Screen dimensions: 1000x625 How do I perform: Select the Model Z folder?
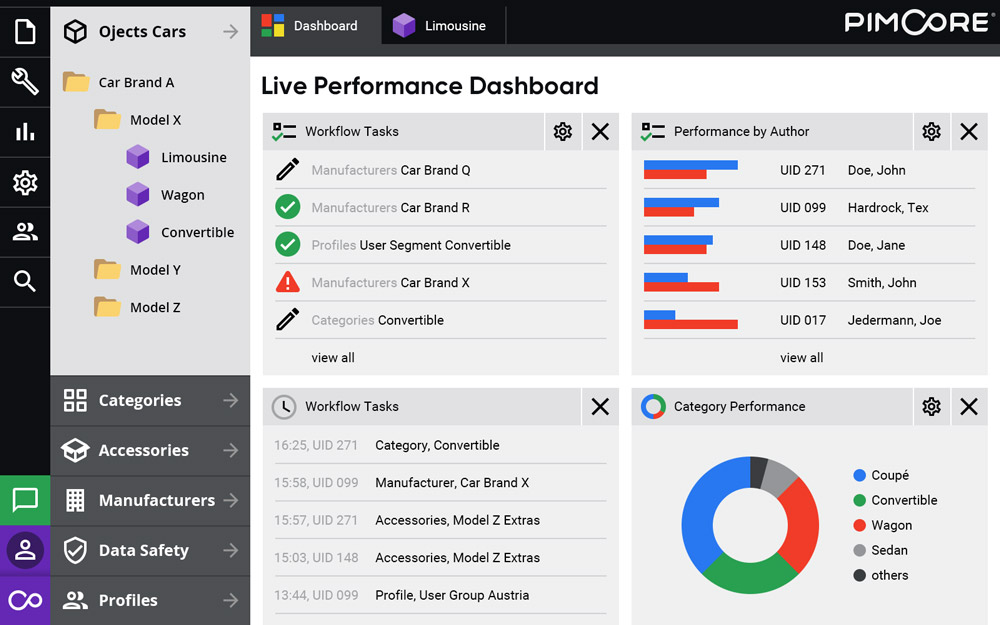tap(138, 307)
